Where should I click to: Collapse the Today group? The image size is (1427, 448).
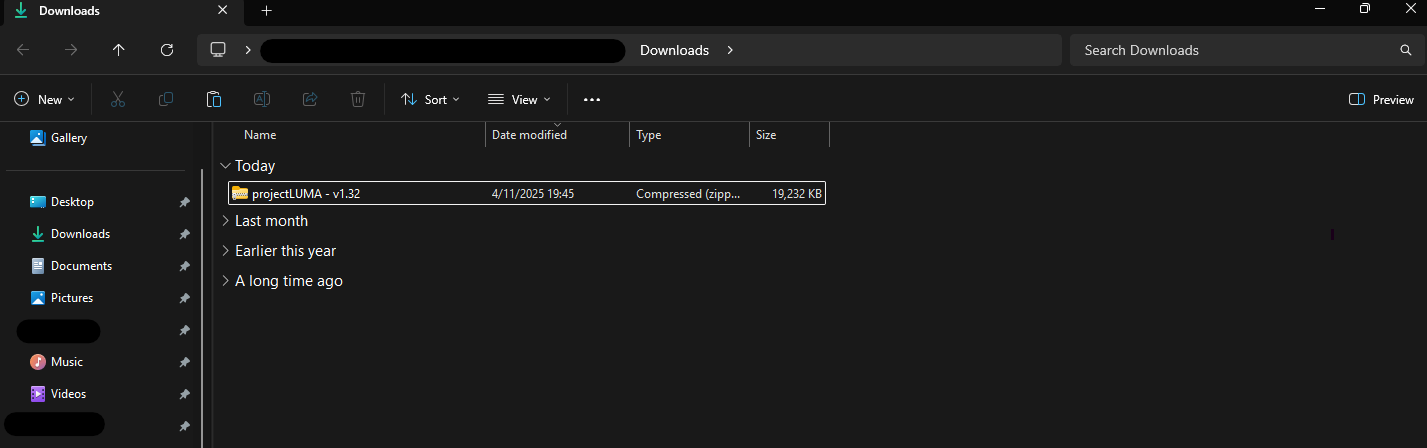click(x=225, y=166)
